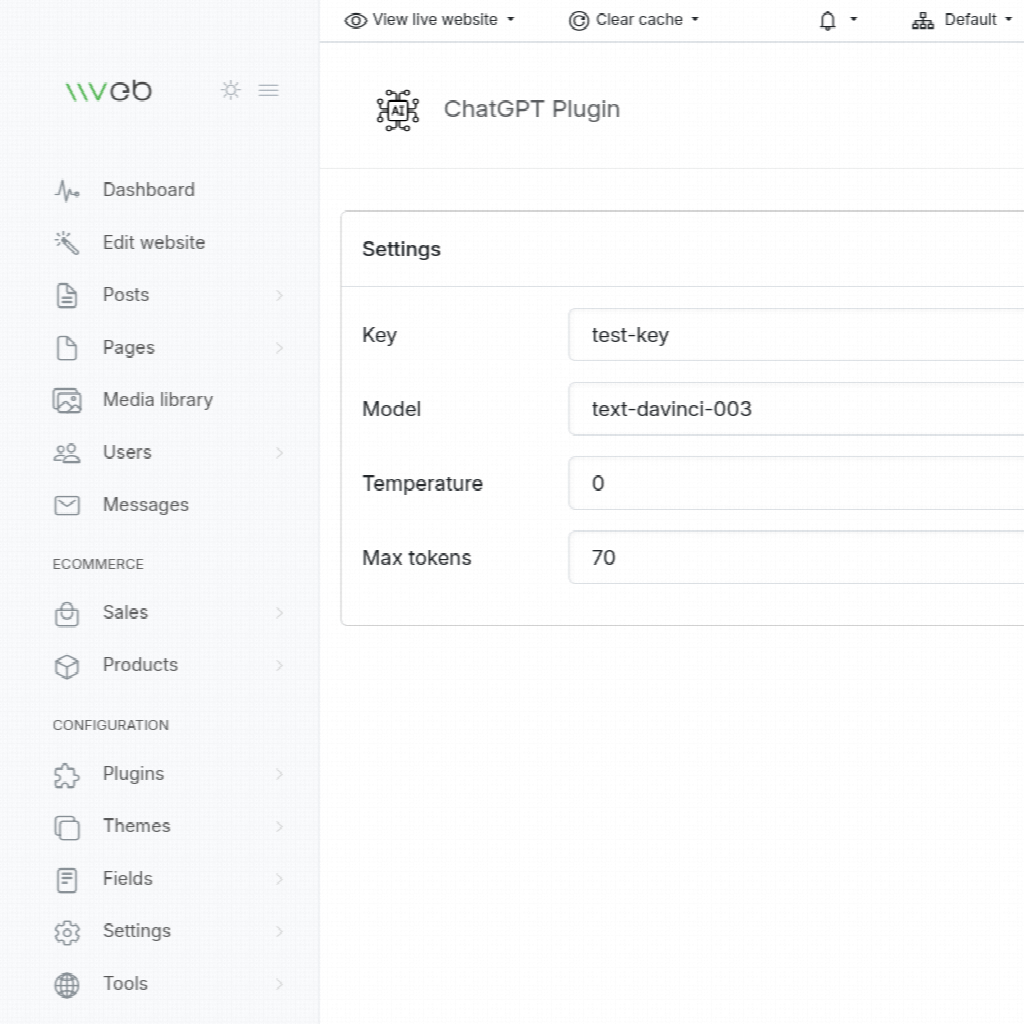
Task: Collapse the sidebar with hamburger icon
Action: click(x=268, y=90)
